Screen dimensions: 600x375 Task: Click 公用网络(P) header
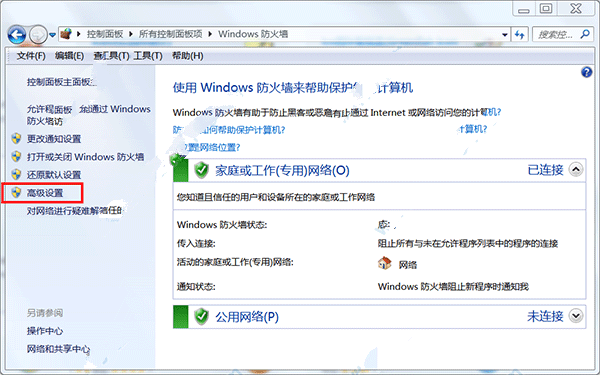[247, 316]
